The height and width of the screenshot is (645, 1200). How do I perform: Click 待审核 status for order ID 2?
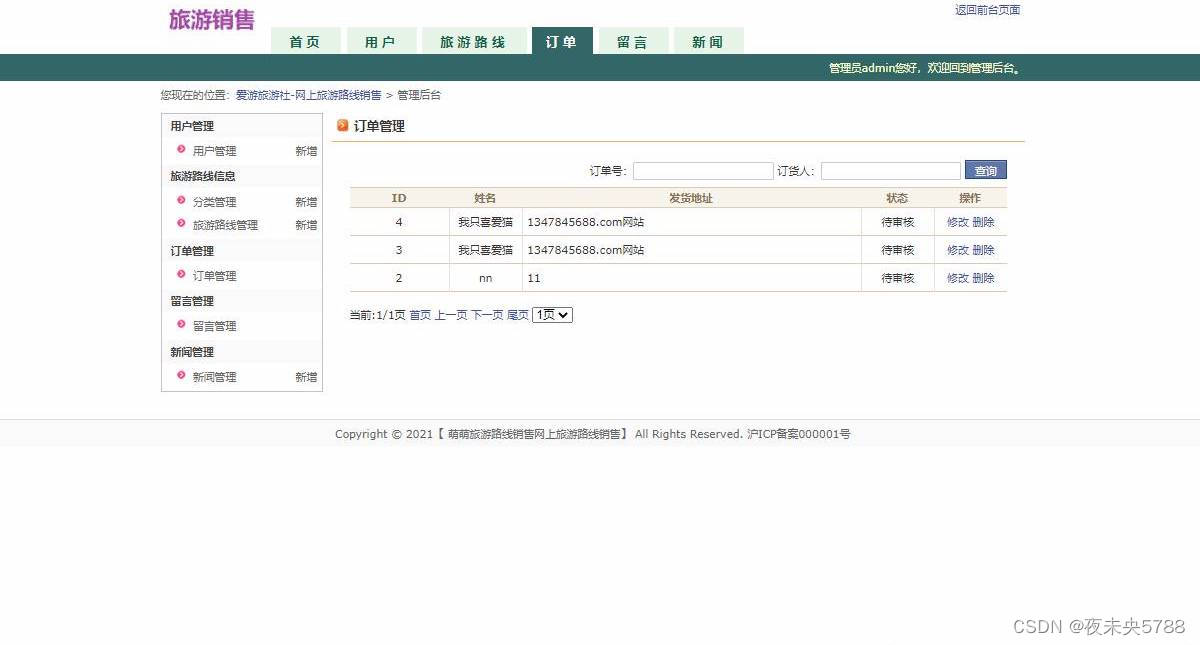[898, 278]
